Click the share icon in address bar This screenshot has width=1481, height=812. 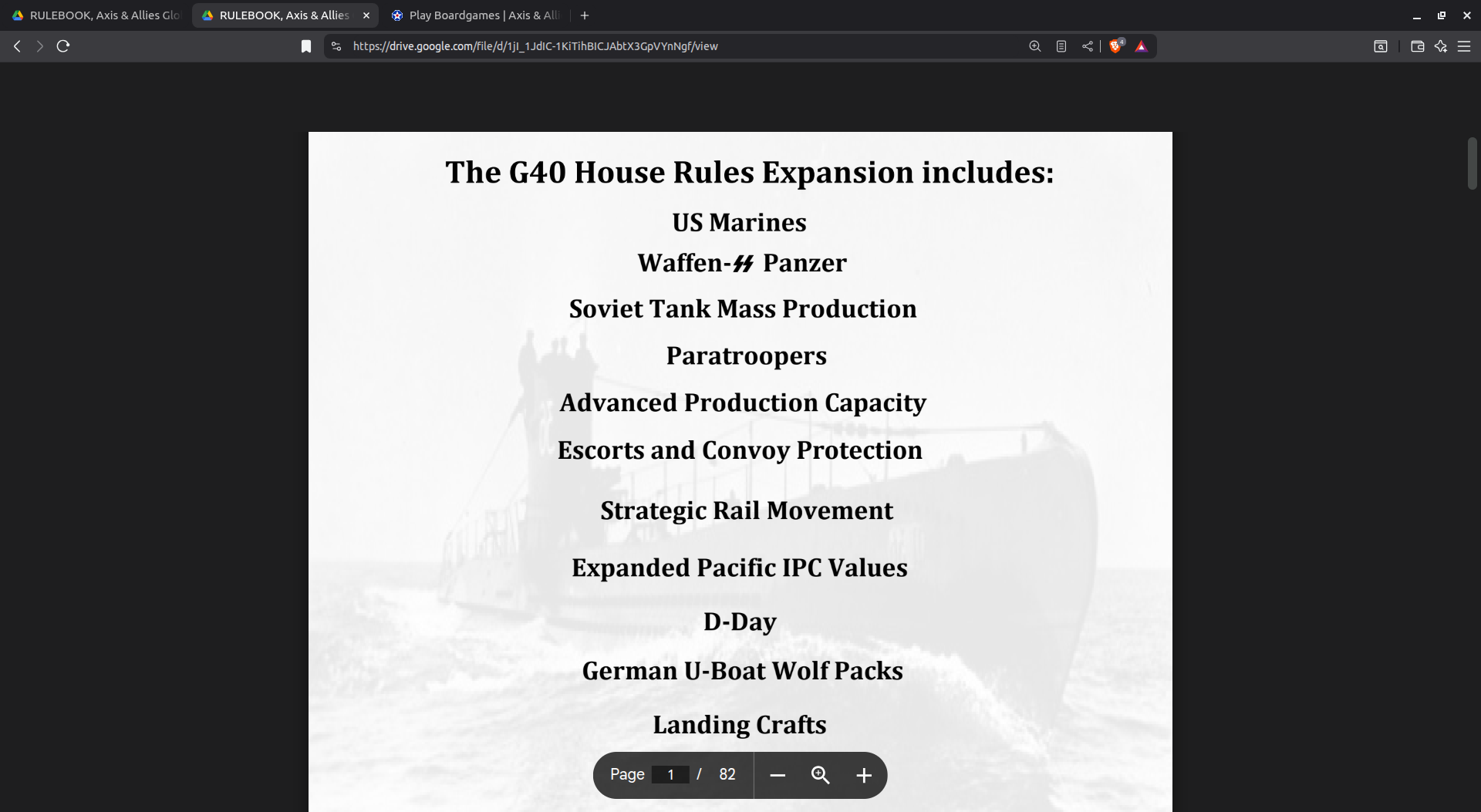click(x=1087, y=46)
